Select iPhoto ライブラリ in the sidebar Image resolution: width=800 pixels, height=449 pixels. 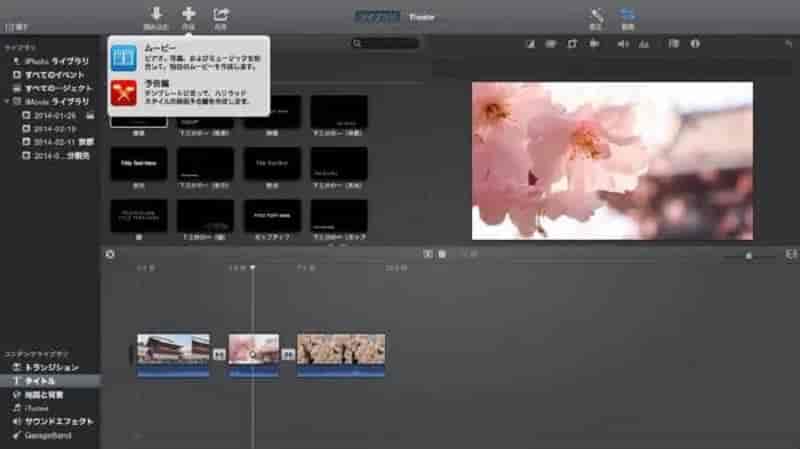(51, 61)
